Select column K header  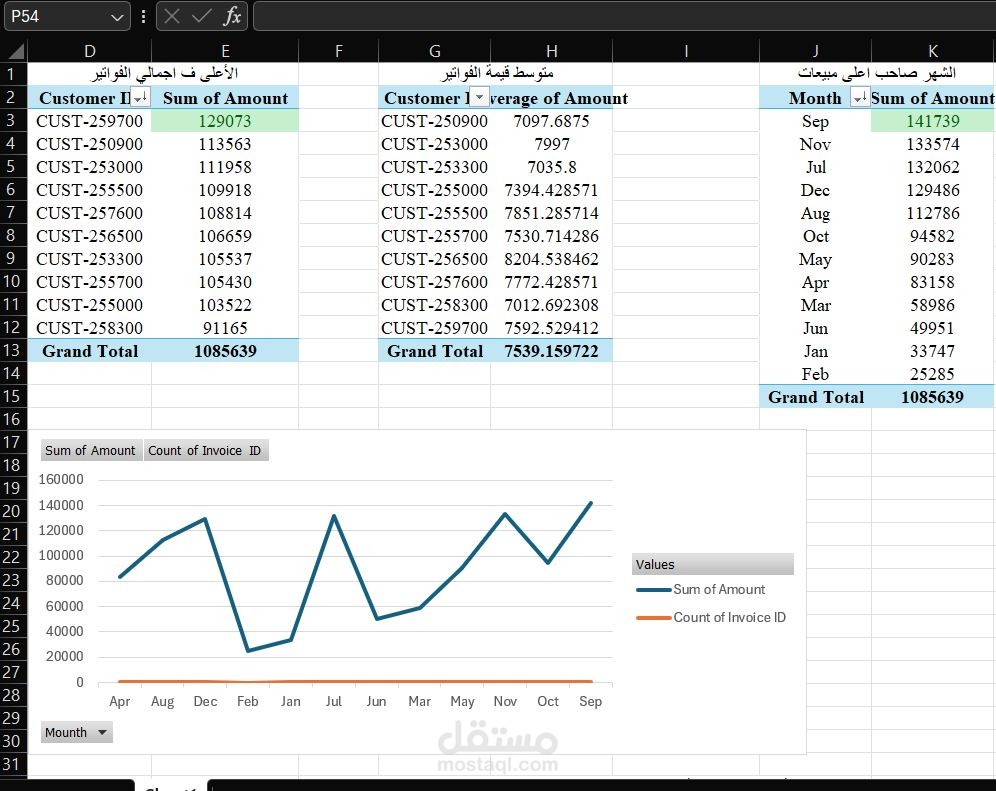(x=932, y=51)
